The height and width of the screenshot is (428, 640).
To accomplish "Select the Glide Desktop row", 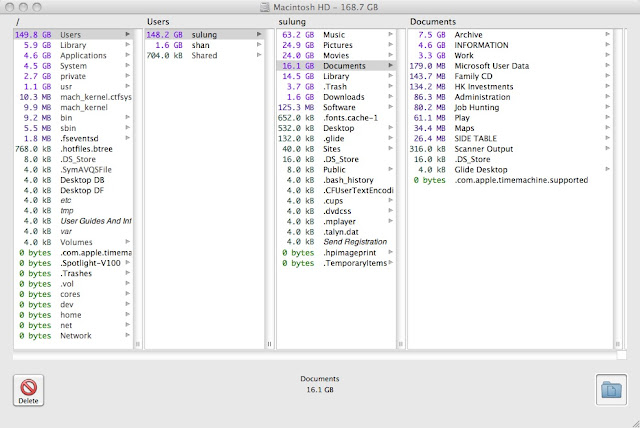I will 510,169.
